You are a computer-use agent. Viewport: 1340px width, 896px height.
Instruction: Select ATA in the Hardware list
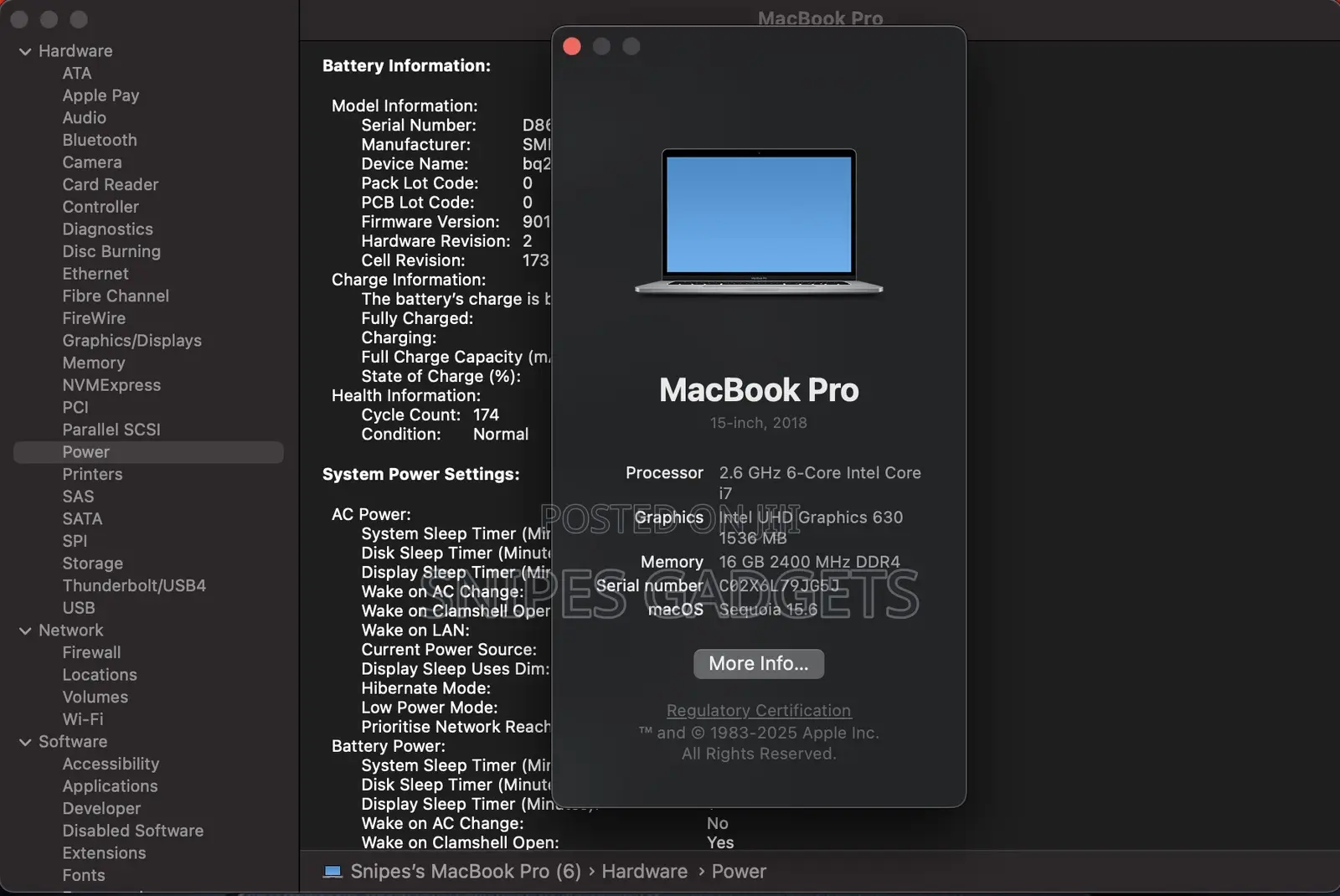pos(76,74)
